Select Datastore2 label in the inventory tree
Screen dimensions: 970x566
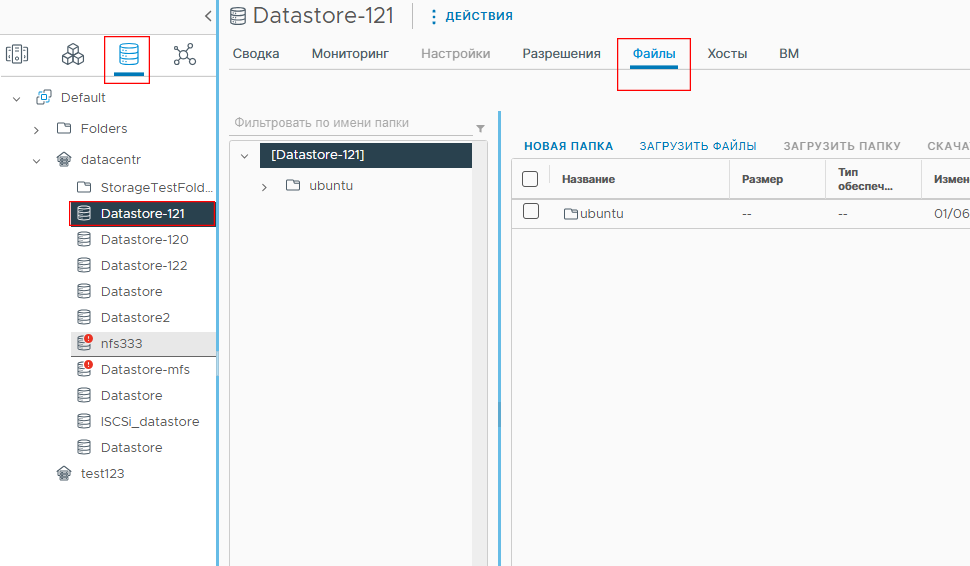pyautogui.click(x=135, y=317)
